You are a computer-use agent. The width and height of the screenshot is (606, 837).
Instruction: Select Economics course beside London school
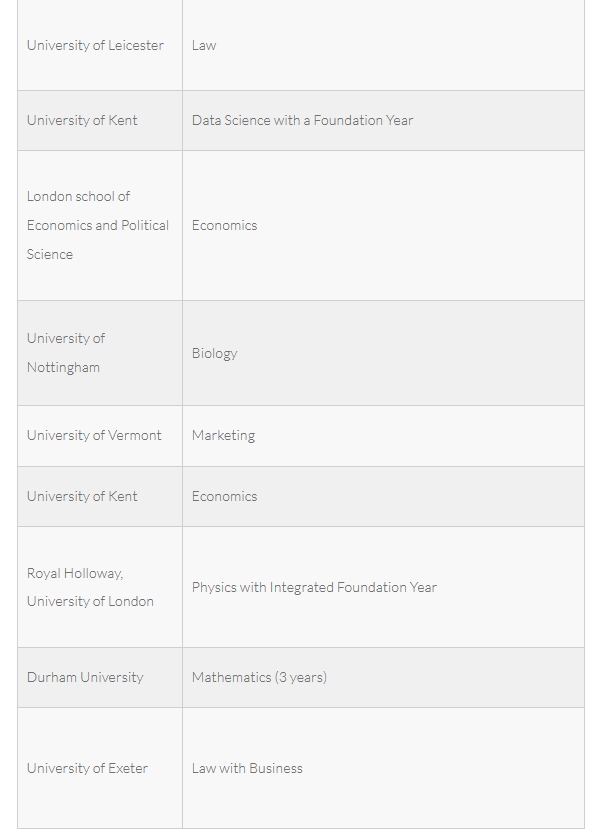(224, 225)
